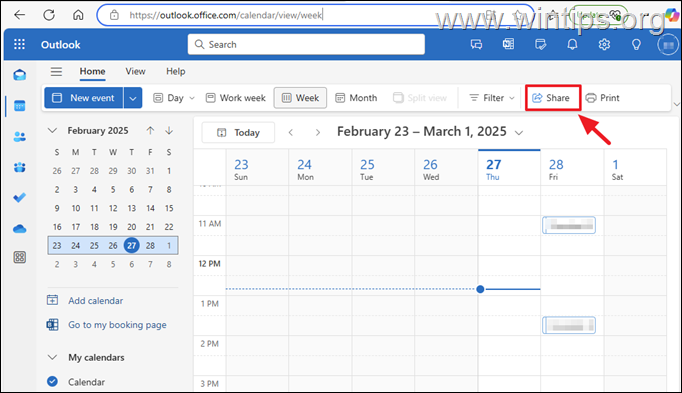Expand date range picker chevron
Screen dimensions: 682x393
(519, 133)
